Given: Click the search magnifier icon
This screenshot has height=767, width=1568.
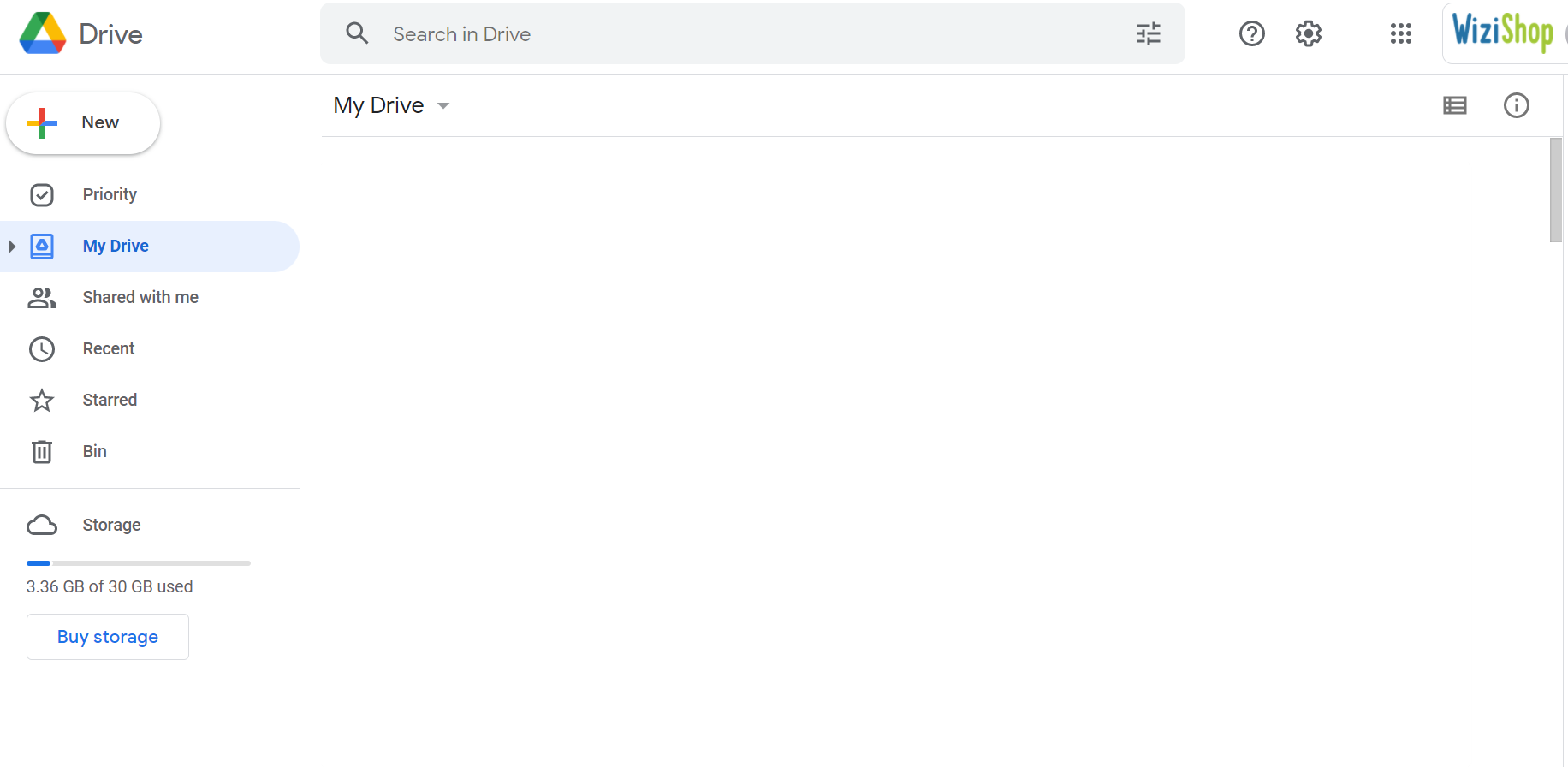Looking at the screenshot, I should [357, 33].
